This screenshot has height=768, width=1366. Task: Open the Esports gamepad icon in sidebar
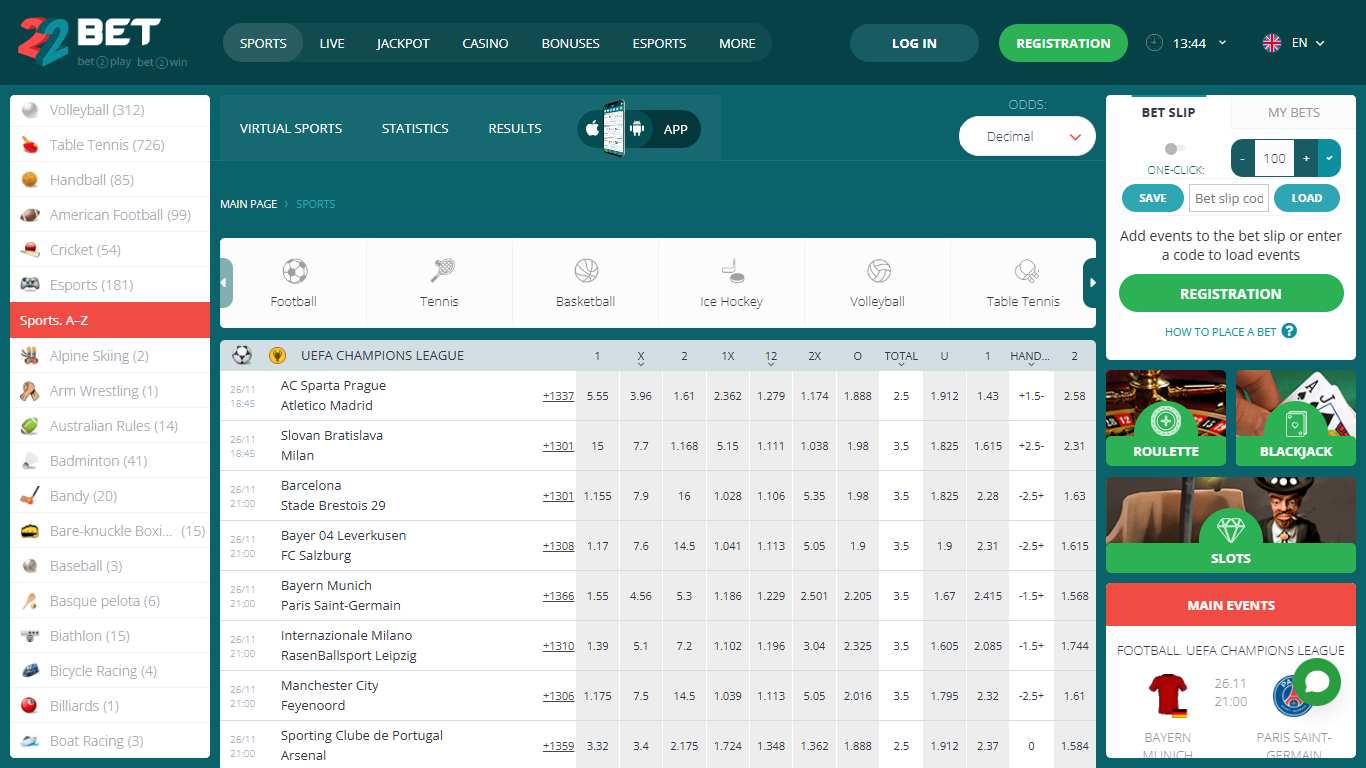[x=30, y=285]
